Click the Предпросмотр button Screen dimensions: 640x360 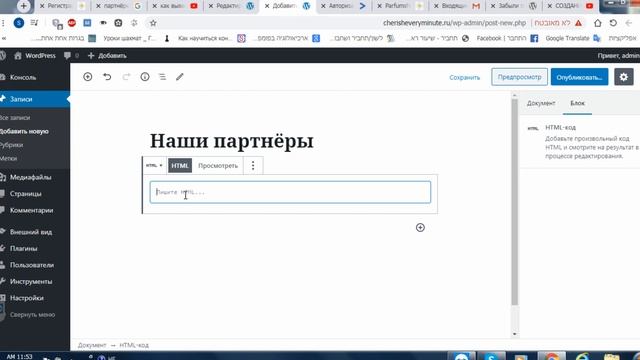[519, 77]
